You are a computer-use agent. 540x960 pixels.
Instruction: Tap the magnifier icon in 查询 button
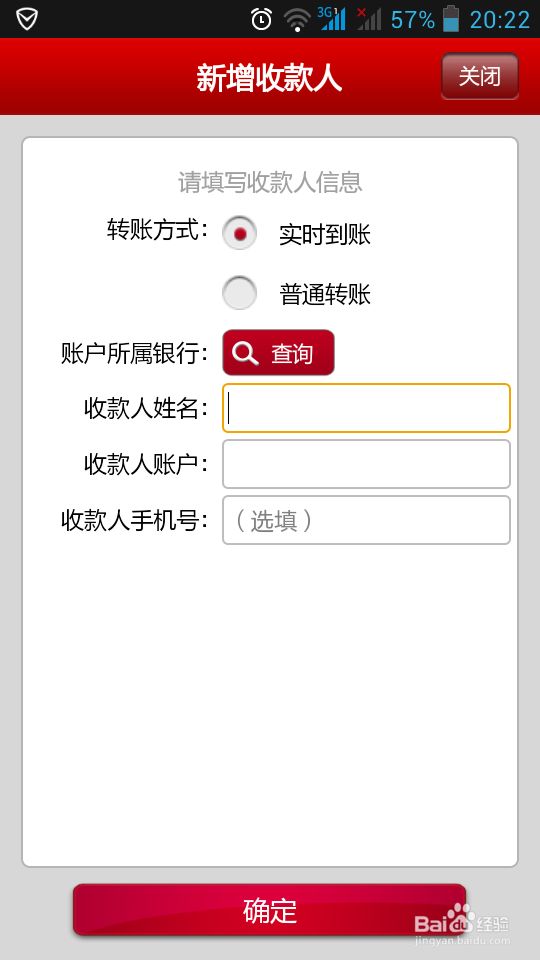[x=246, y=353]
